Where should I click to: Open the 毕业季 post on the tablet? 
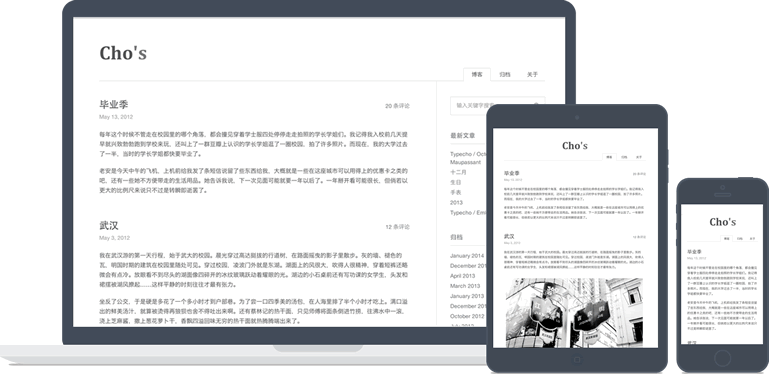coord(512,174)
